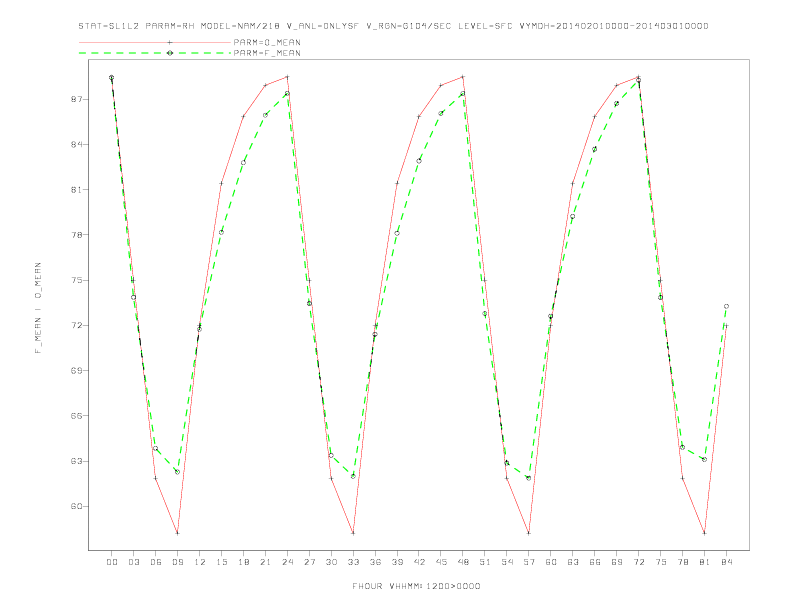Click the x-axis tick label 78
This screenshot has height=612, width=792.
[682, 562]
